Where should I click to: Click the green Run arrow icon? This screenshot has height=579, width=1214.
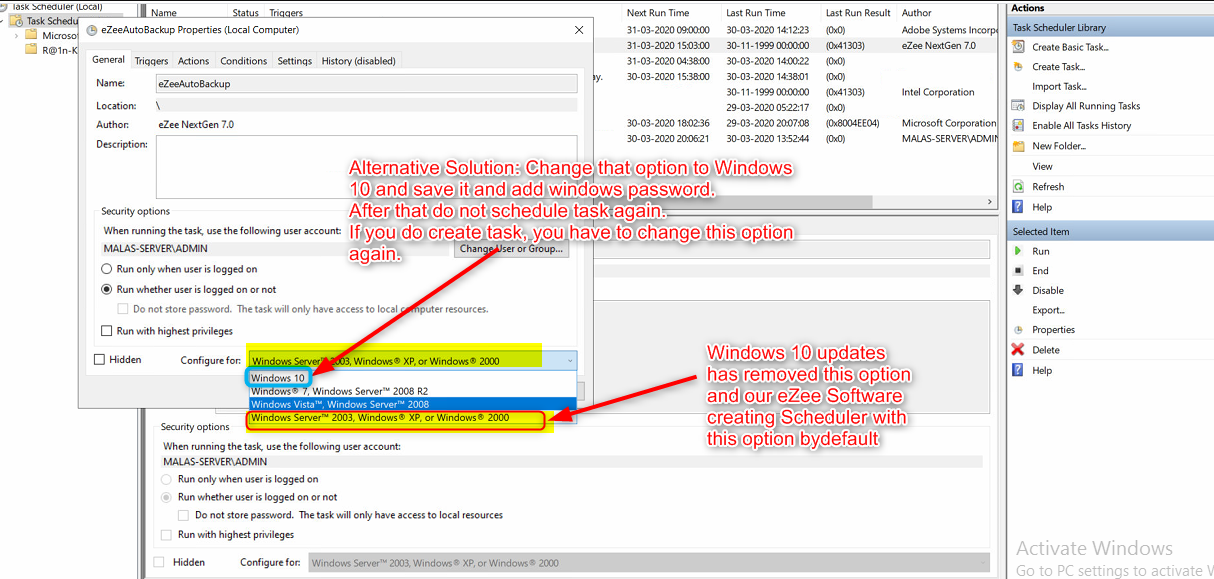[1018, 251]
